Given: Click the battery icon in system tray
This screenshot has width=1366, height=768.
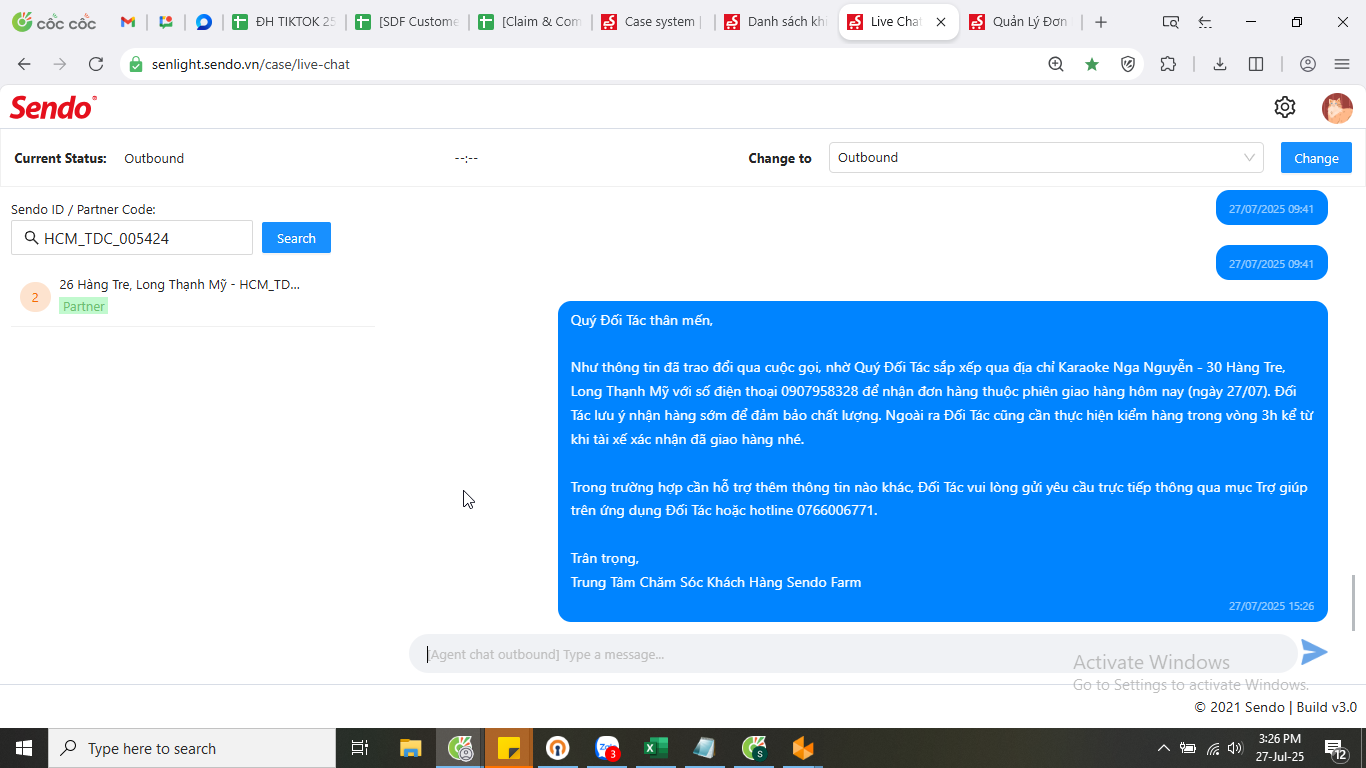Looking at the screenshot, I should [1188, 748].
